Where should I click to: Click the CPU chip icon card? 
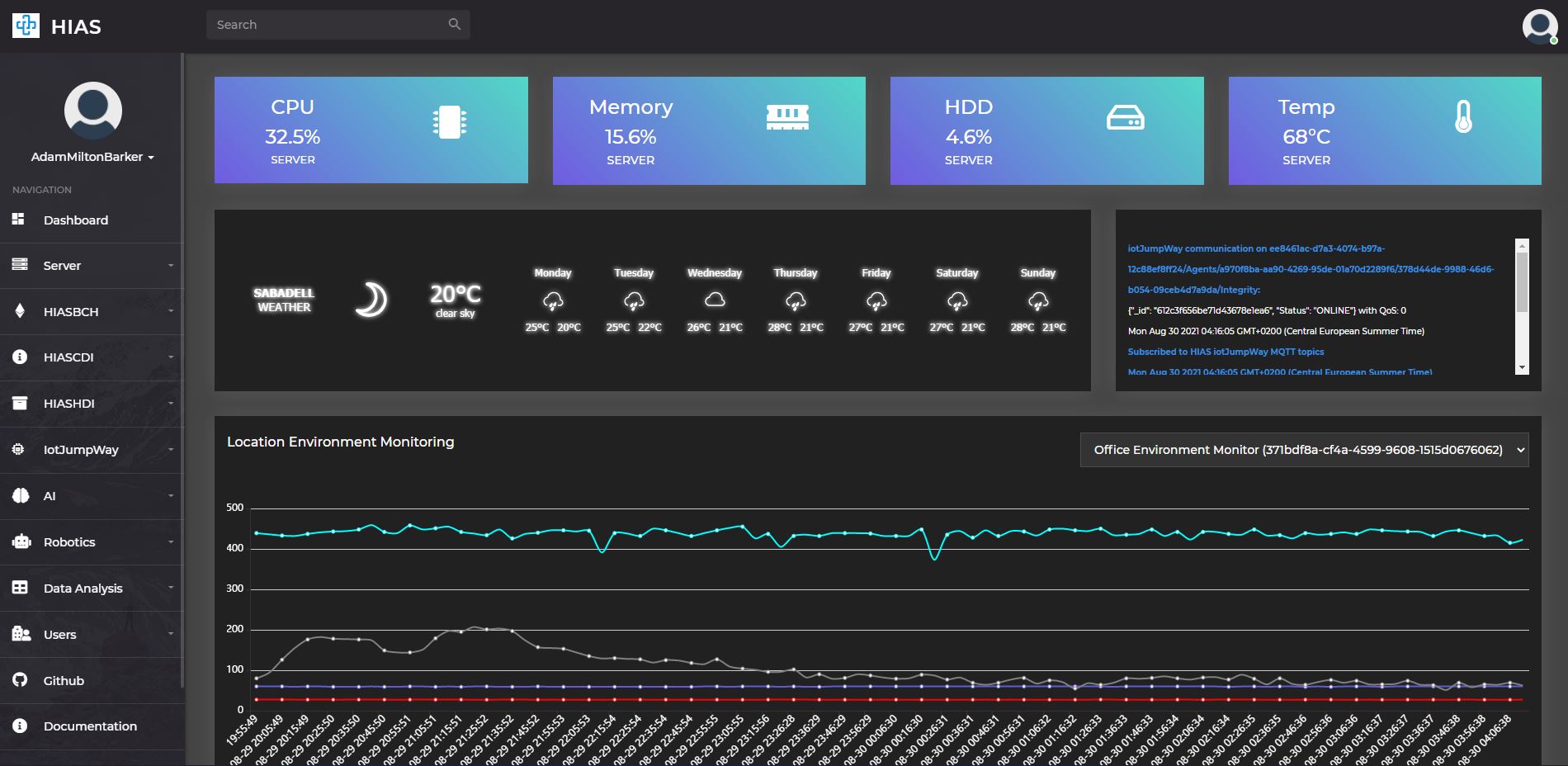pos(450,122)
